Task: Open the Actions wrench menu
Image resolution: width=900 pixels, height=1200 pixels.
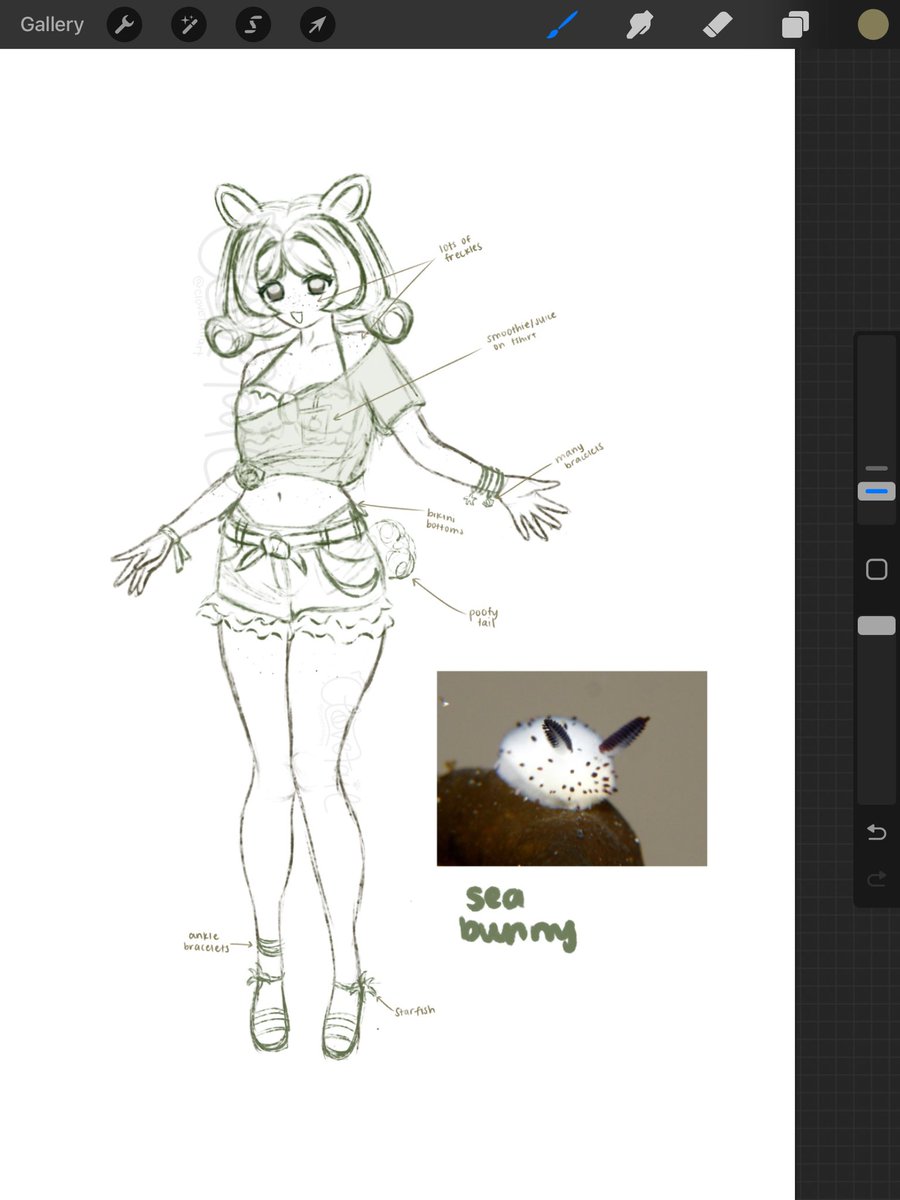Action: coord(124,25)
